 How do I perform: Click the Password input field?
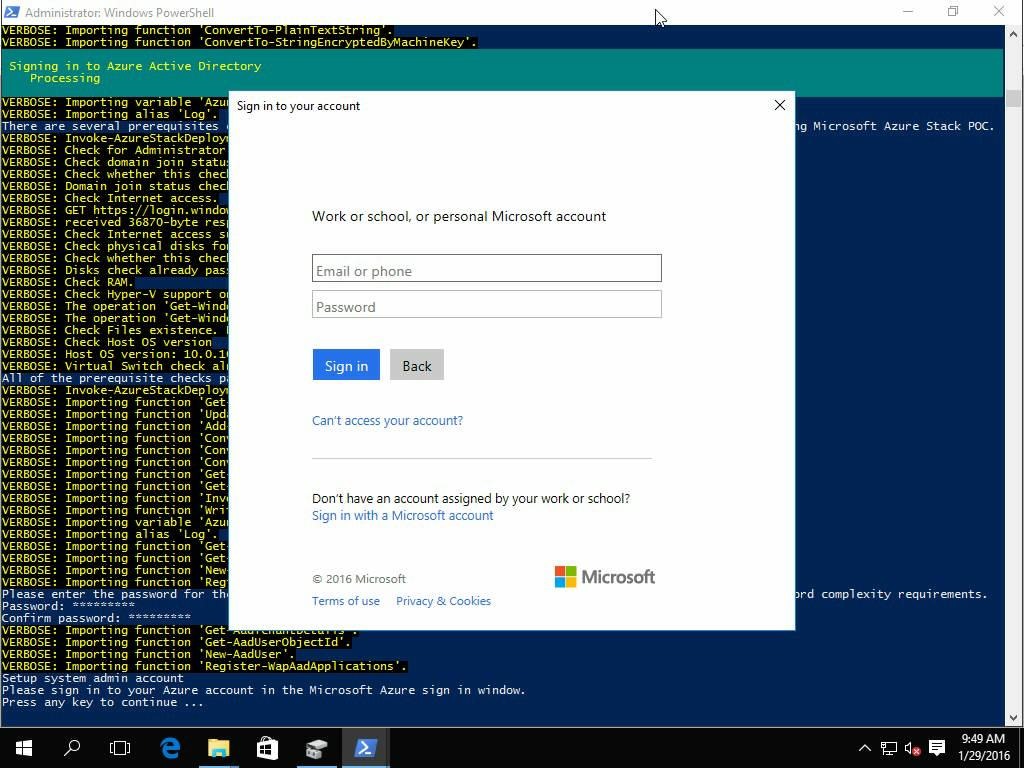coord(486,305)
